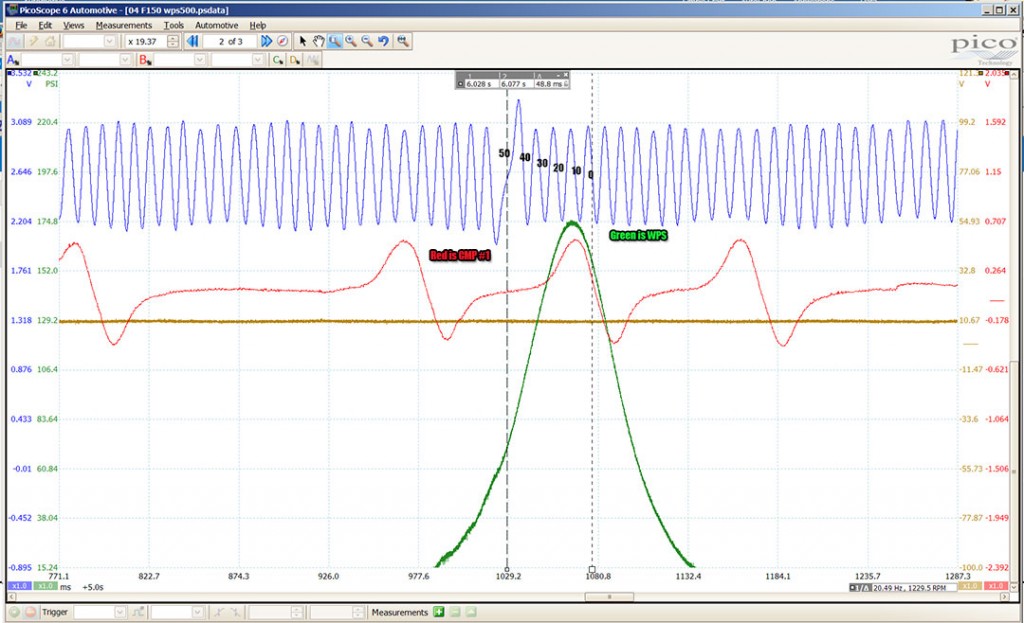Open Channel A range dropdown
Viewport: 1024px width, 623px height.
pos(67,60)
